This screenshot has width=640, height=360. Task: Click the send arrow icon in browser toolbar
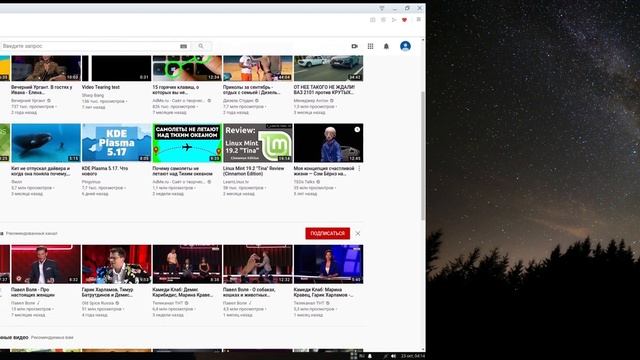(x=394, y=20)
